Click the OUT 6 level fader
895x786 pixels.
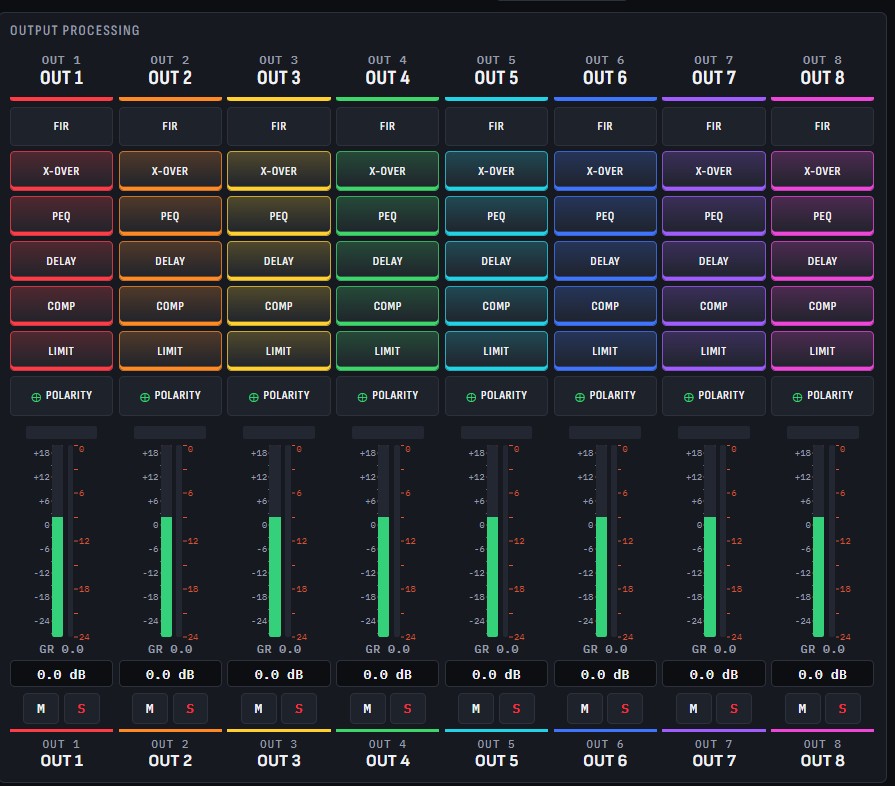click(601, 541)
